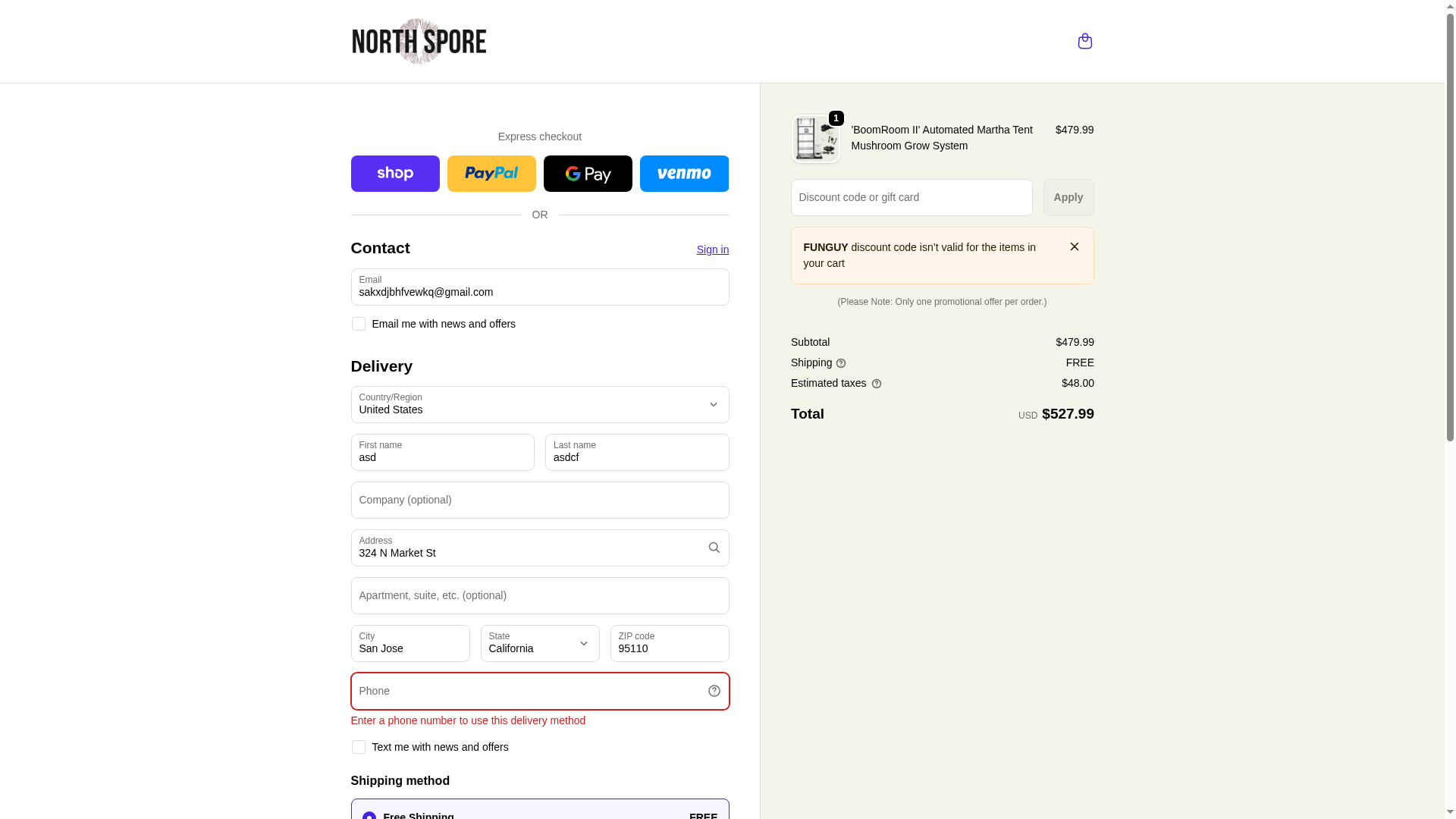This screenshot has height=819, width=1456.
Task: Click the Sign in link
Action: pyautogui.click(x=713, y=249)
